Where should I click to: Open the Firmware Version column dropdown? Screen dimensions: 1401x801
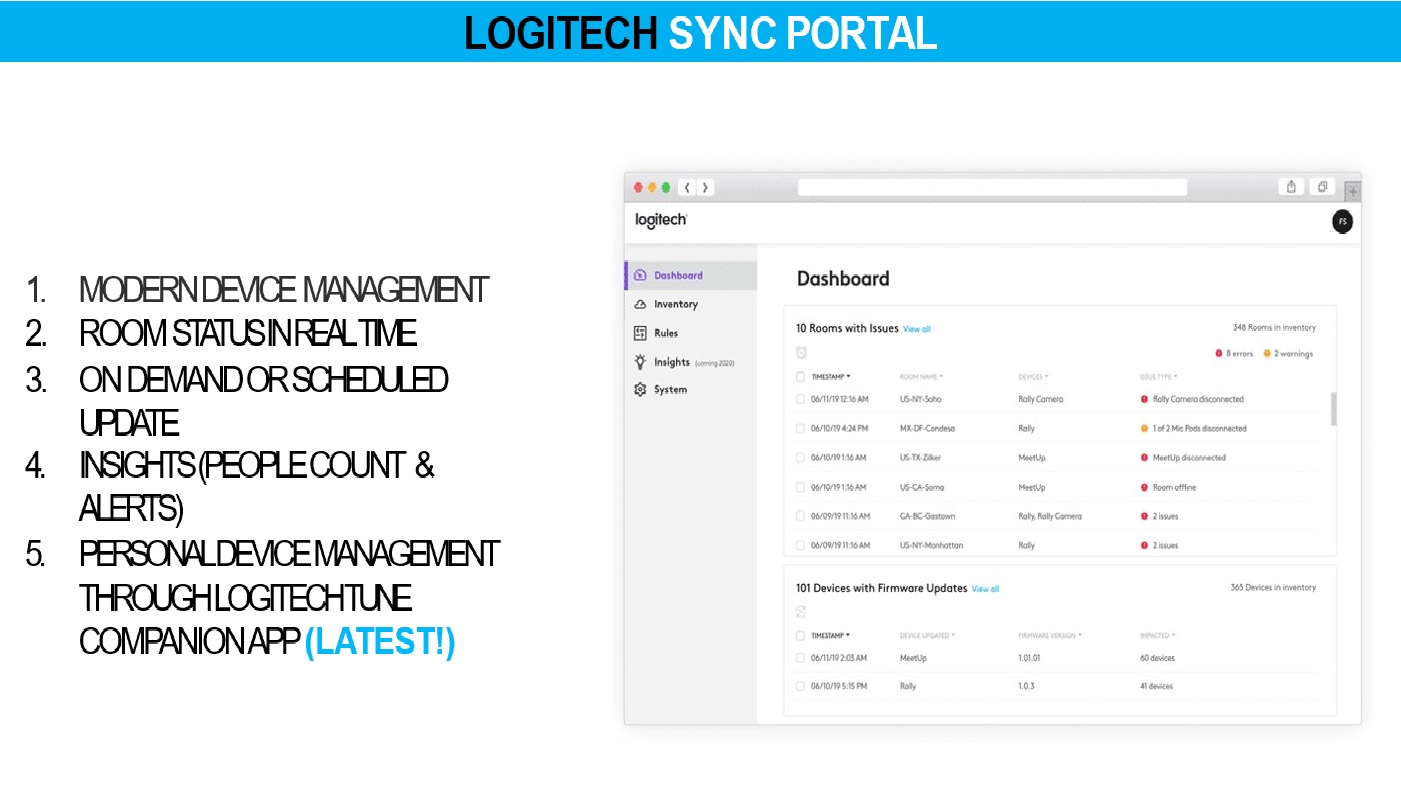tap(1080, 635)
